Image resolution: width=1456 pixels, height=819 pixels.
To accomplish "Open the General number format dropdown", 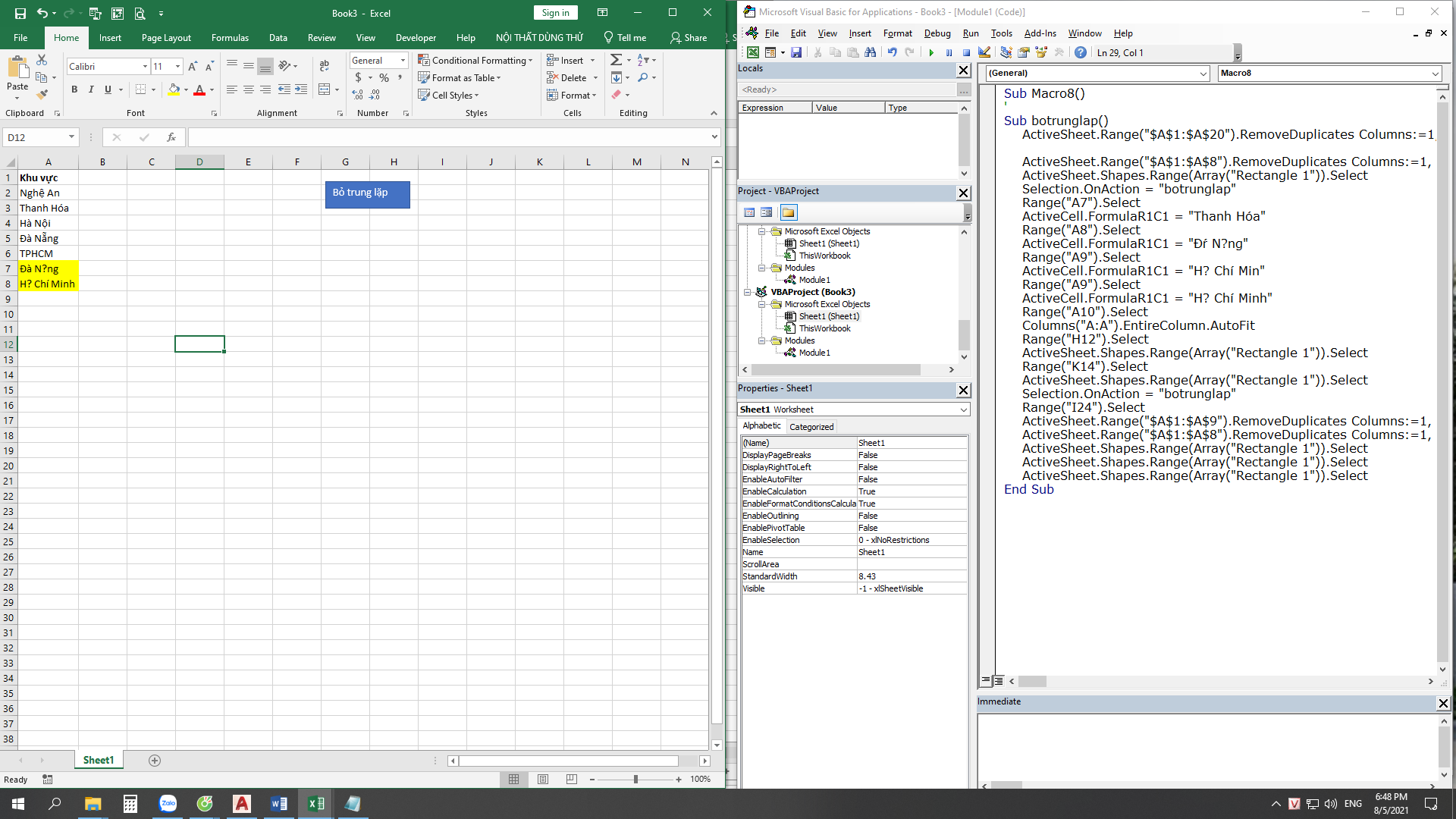I will pyautogui.click(x=403, y=61).
